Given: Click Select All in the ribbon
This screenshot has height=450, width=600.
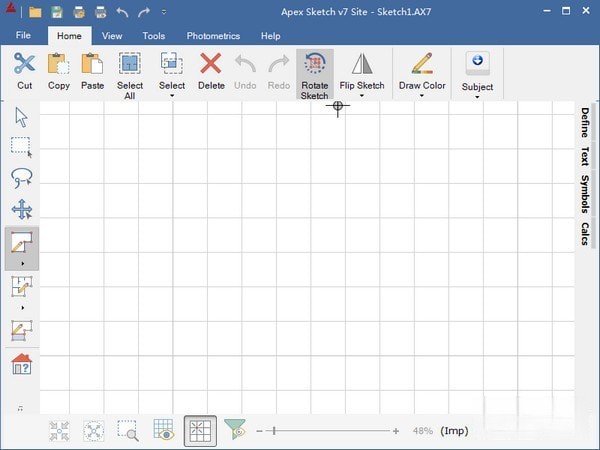Looking at the screenshot, I should click(130, 75).
